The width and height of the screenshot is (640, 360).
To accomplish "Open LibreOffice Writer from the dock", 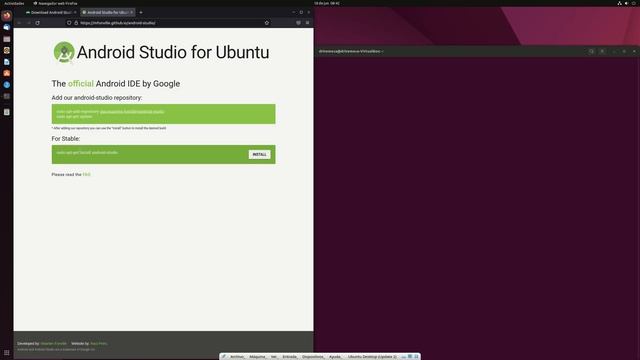I will pos(7,62).
